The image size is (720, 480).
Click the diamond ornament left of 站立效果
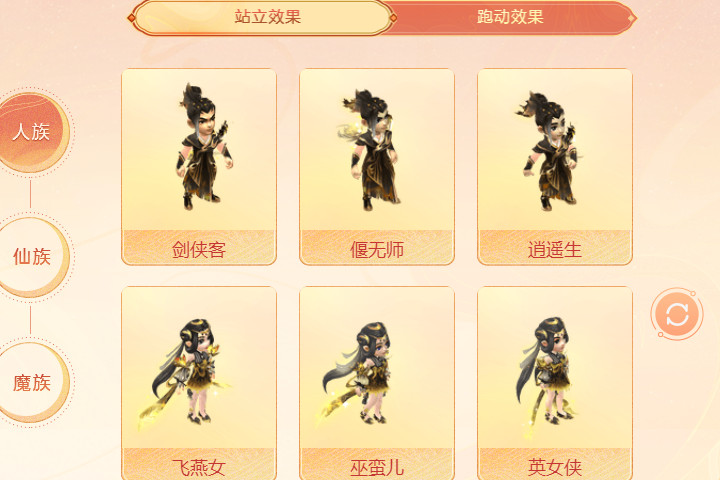(131, 18)
